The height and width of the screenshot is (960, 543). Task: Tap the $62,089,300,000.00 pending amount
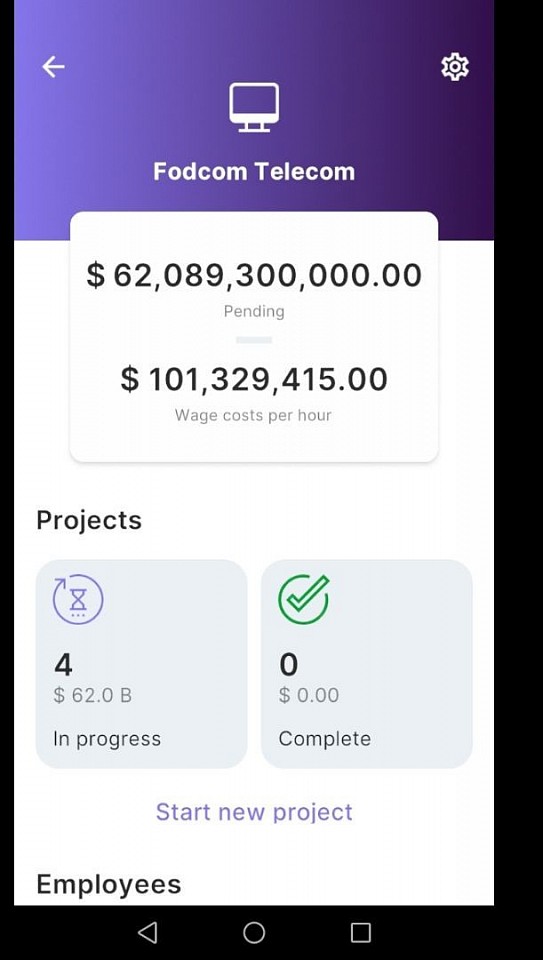254,275
